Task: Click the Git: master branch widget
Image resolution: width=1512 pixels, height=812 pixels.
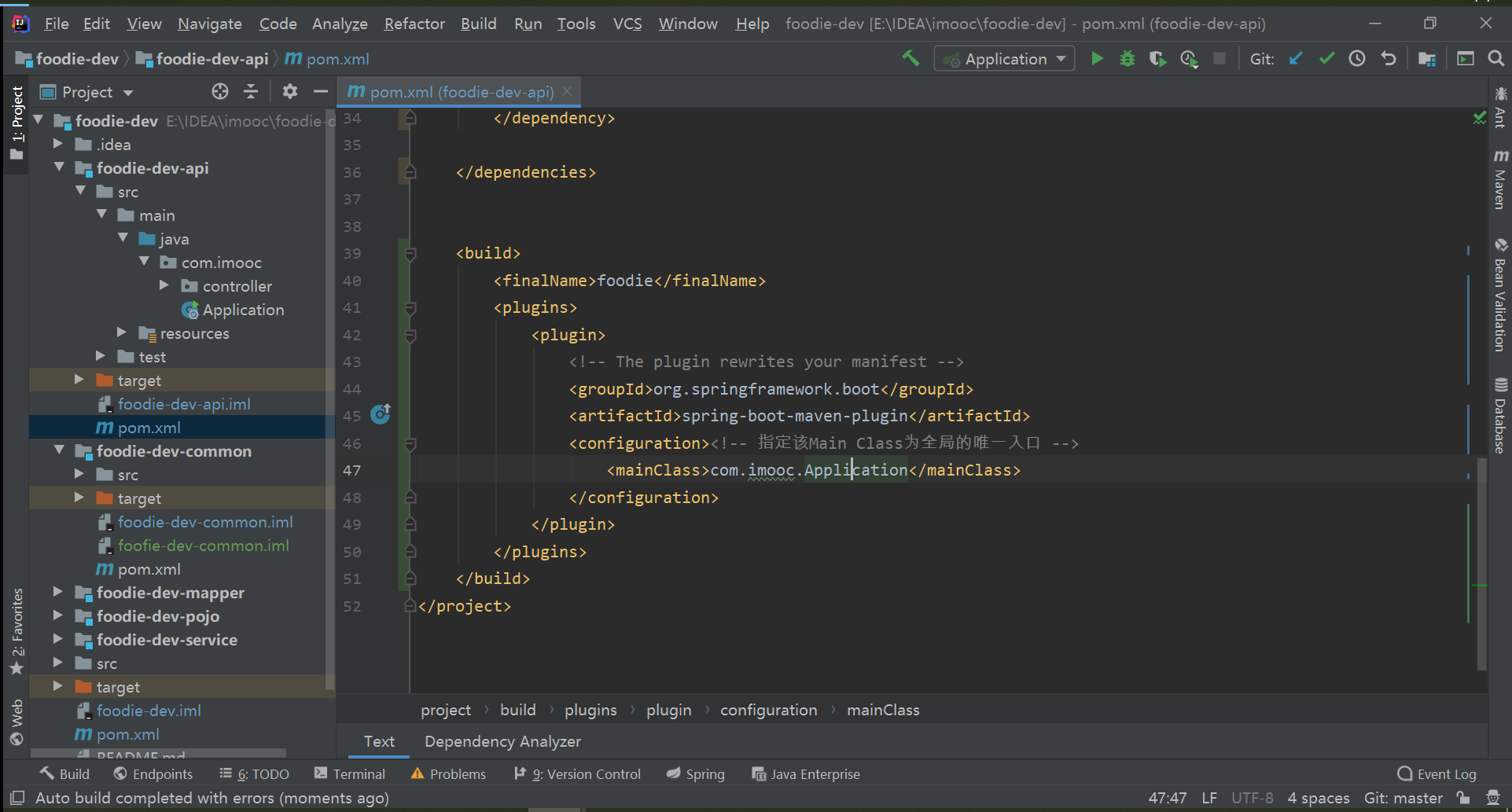Action: [1403, 798]
